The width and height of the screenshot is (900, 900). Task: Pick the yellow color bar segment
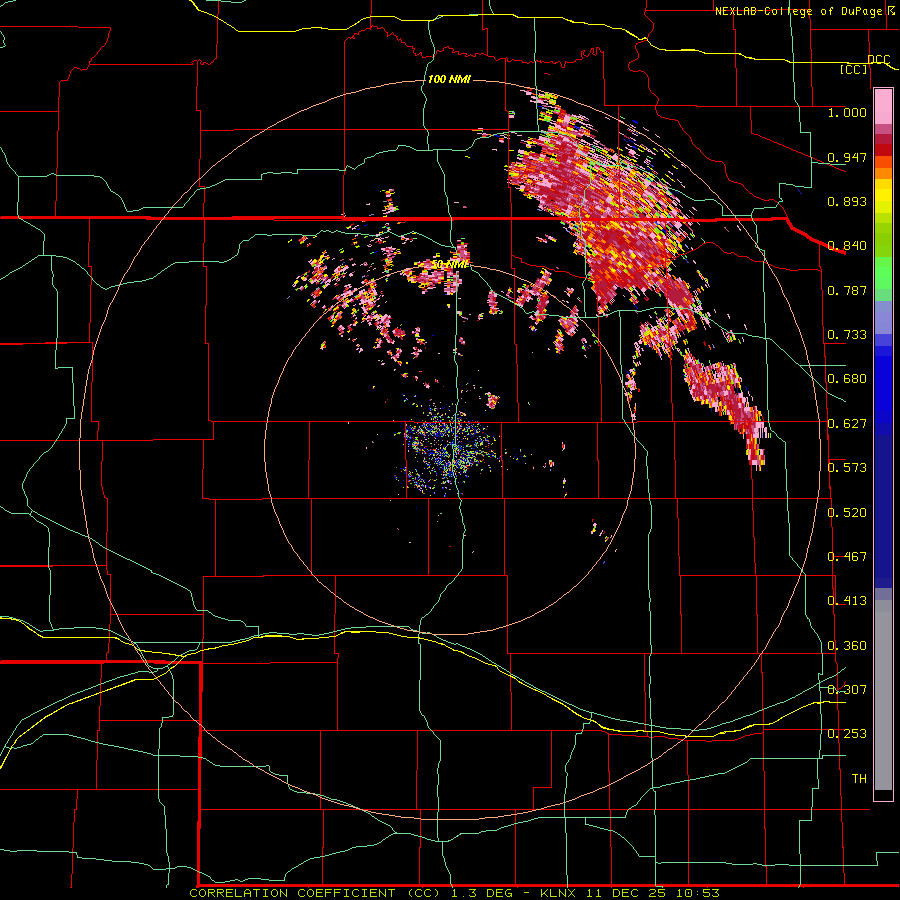883,196
